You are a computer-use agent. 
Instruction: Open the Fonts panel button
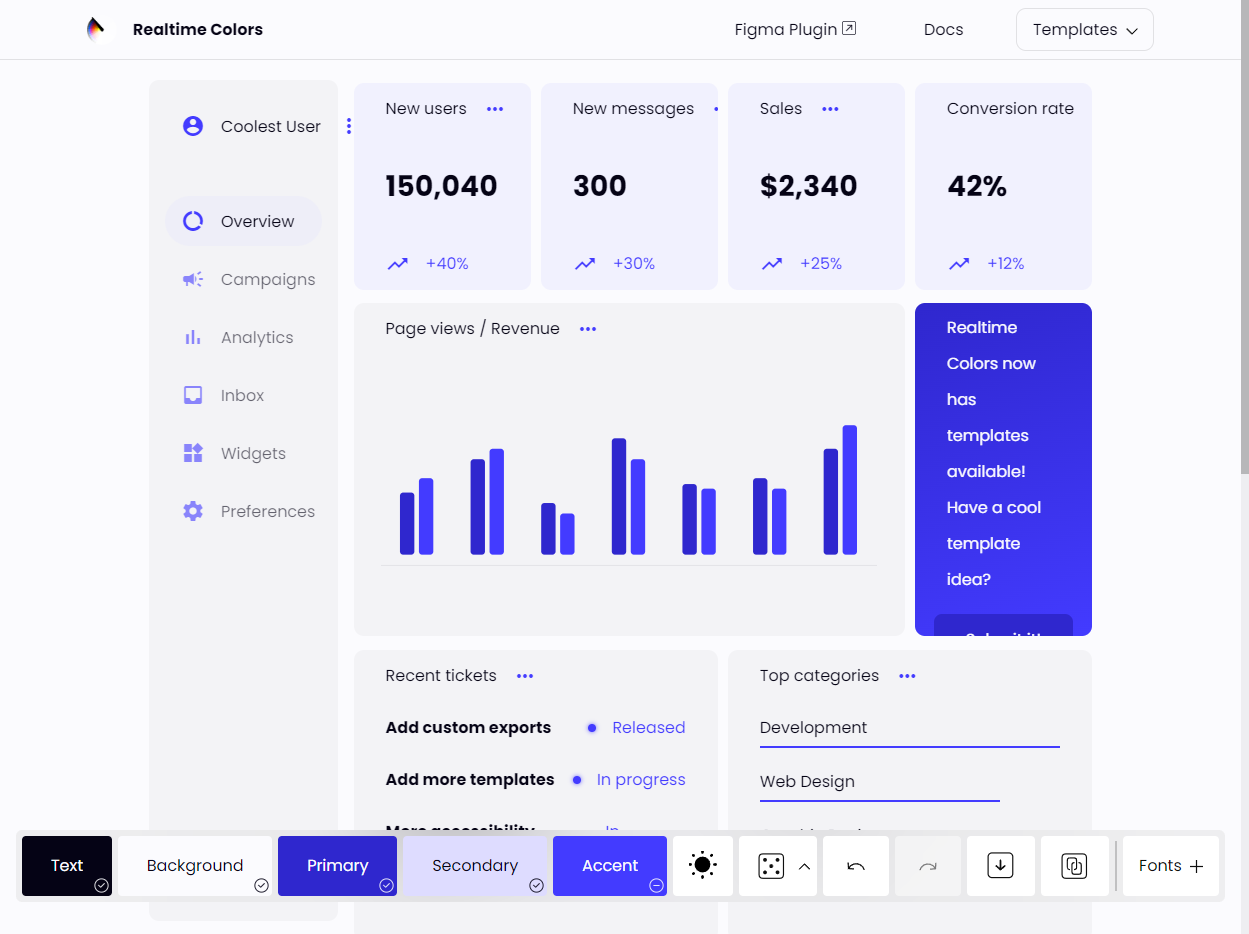coord(1171,866)
